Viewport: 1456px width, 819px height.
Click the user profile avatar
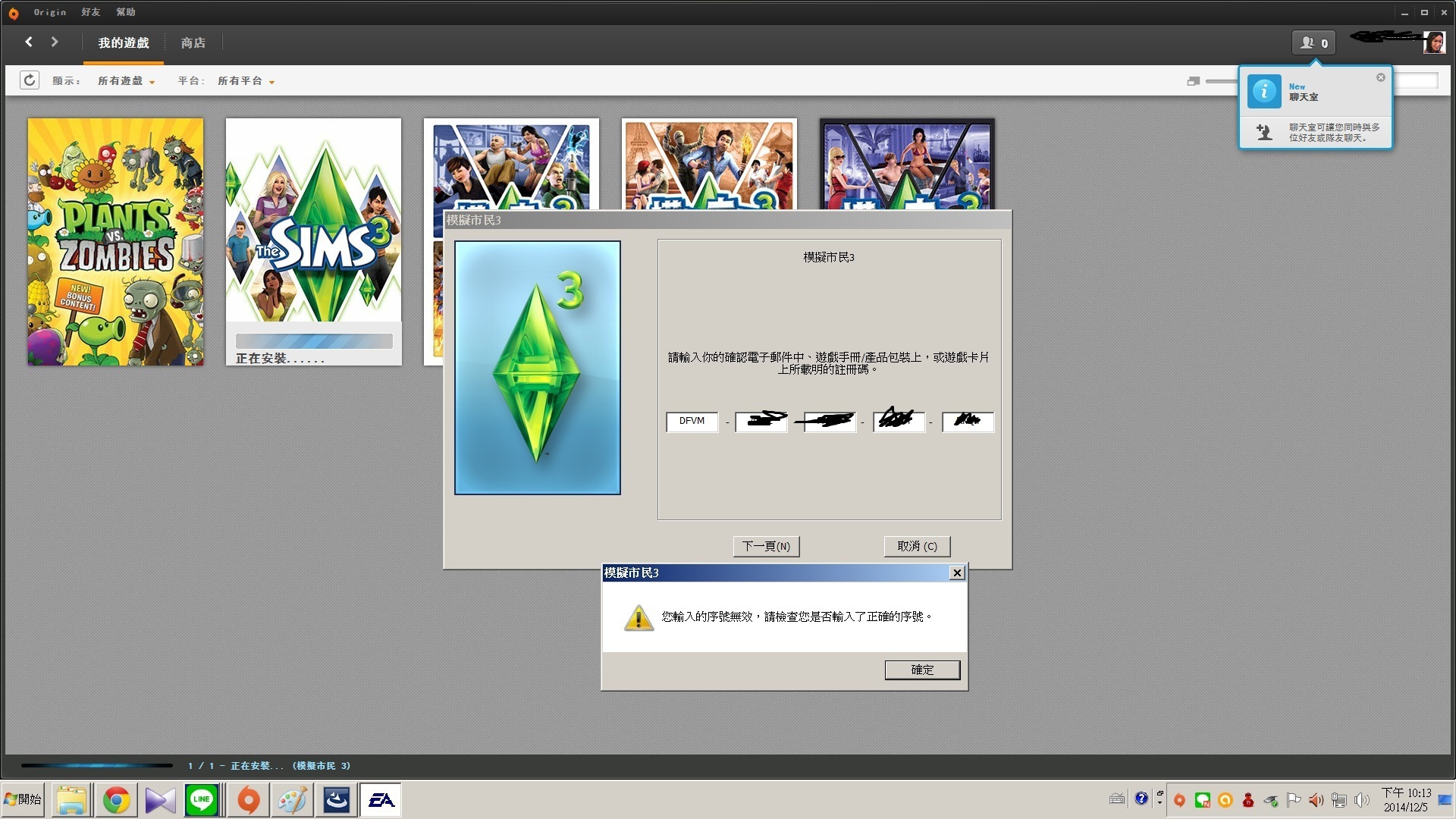pos(1434,42)
